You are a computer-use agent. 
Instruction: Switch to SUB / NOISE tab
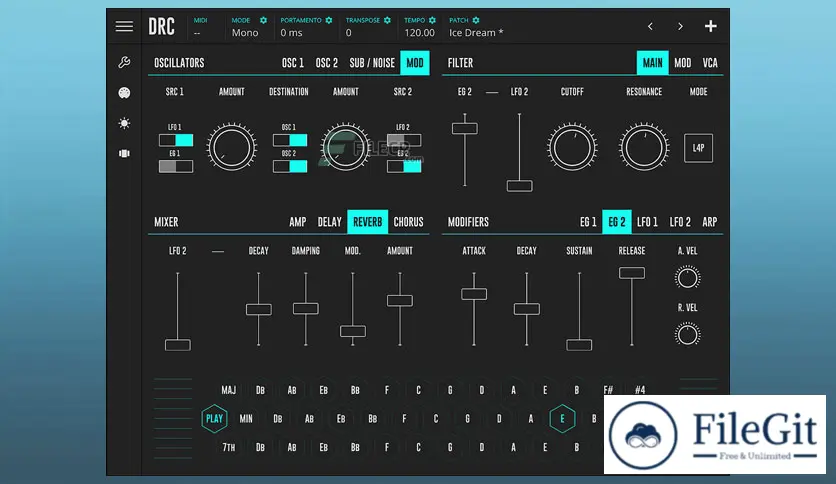pyautogui.click(x=372, y=63)
